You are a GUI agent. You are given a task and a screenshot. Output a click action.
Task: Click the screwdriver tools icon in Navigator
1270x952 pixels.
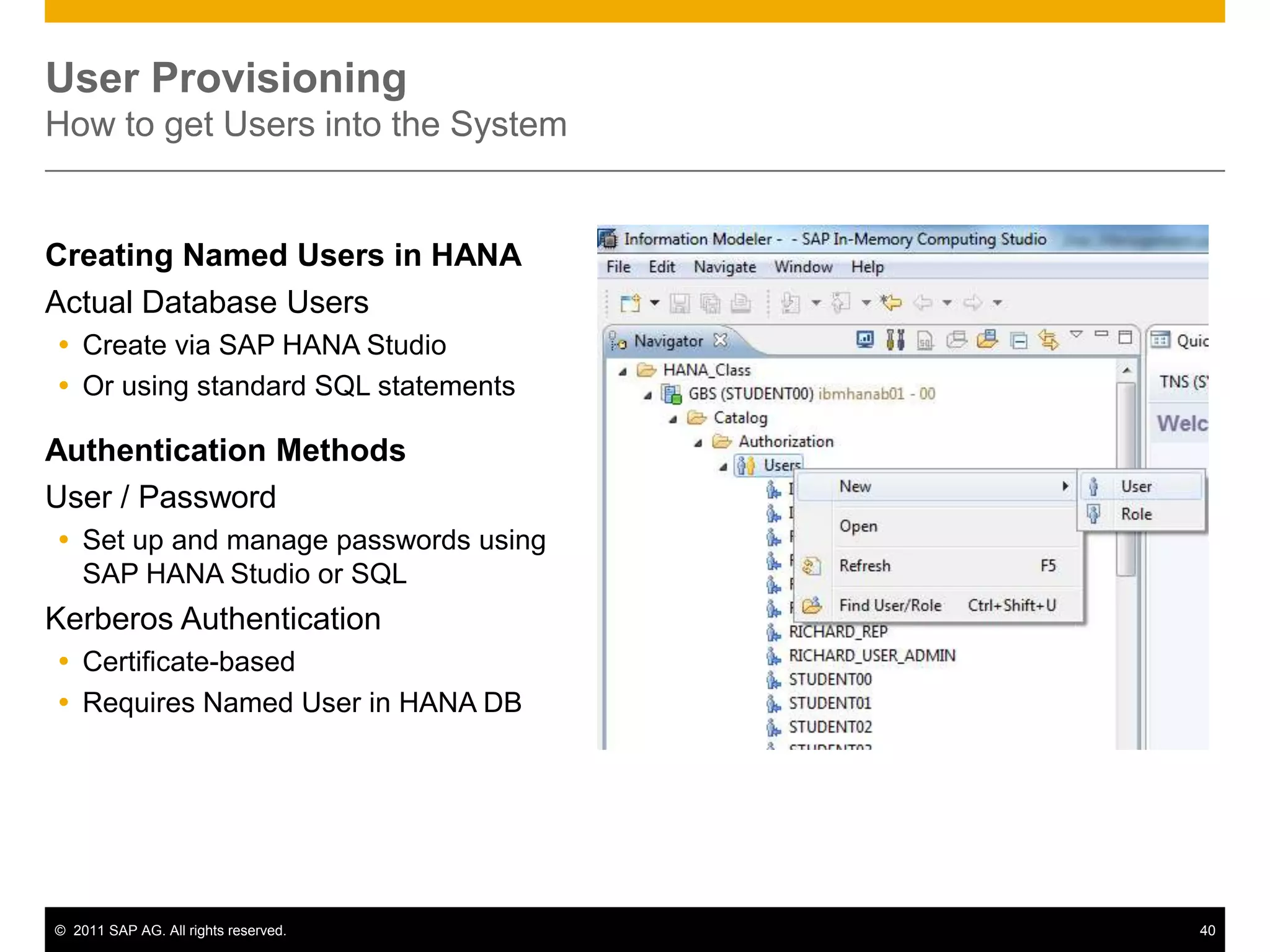[x=895, y=340]
